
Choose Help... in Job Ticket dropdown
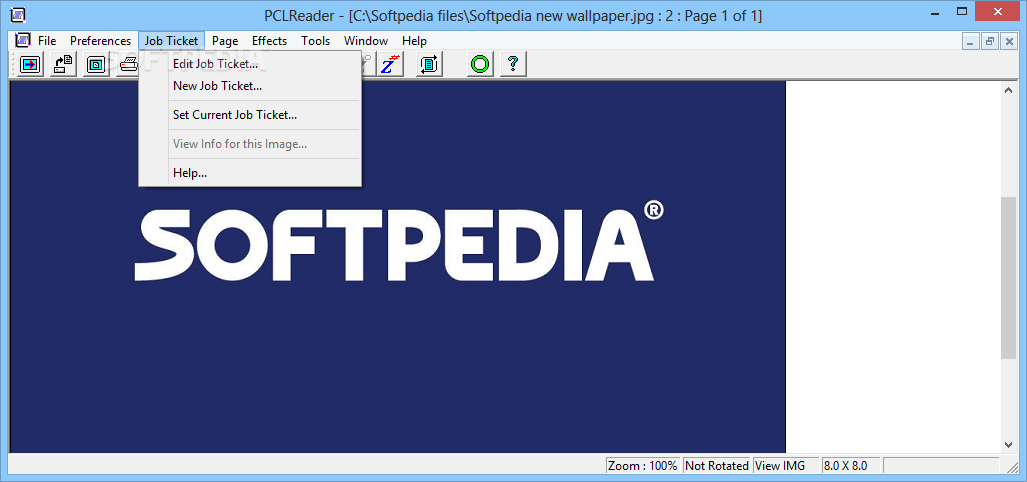[x=250, y=173]
